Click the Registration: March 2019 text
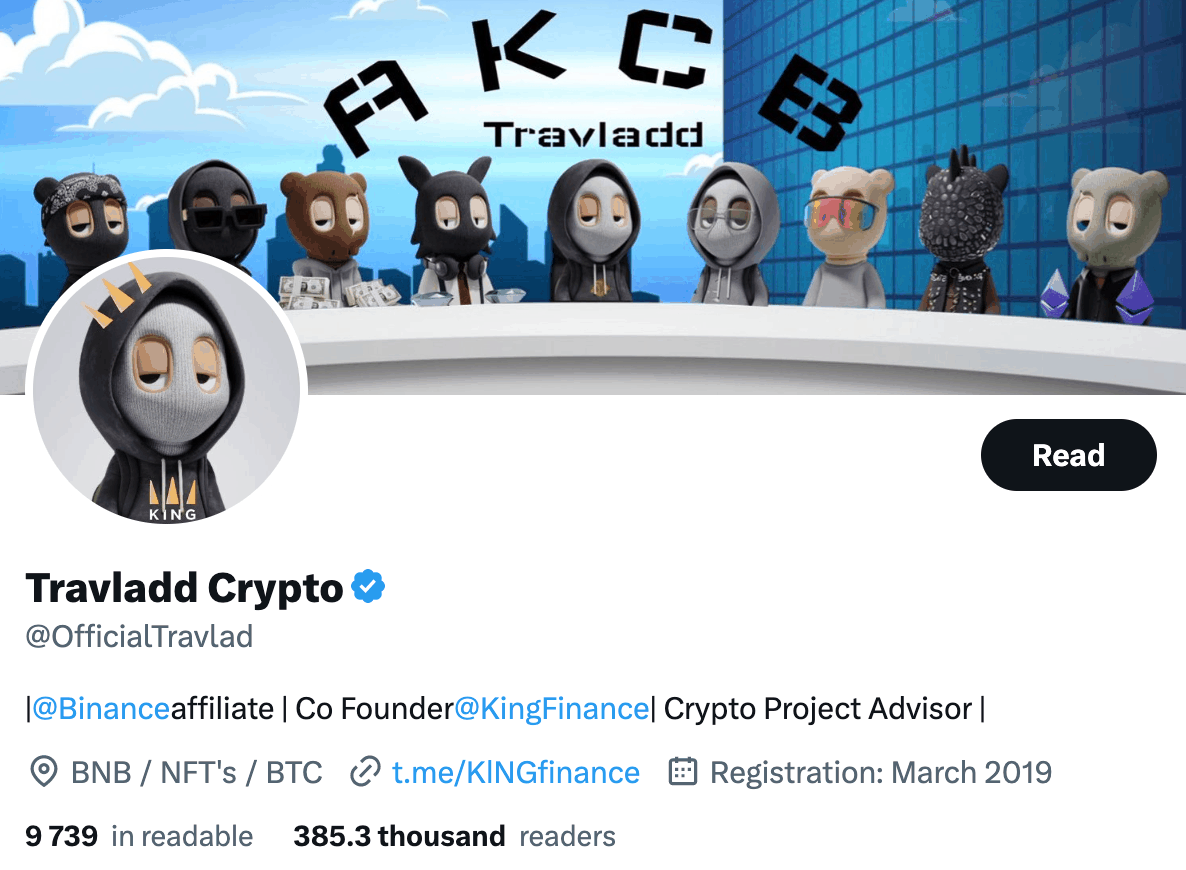The width and height of the screenshot is (1186, 870). coord(881,772)
